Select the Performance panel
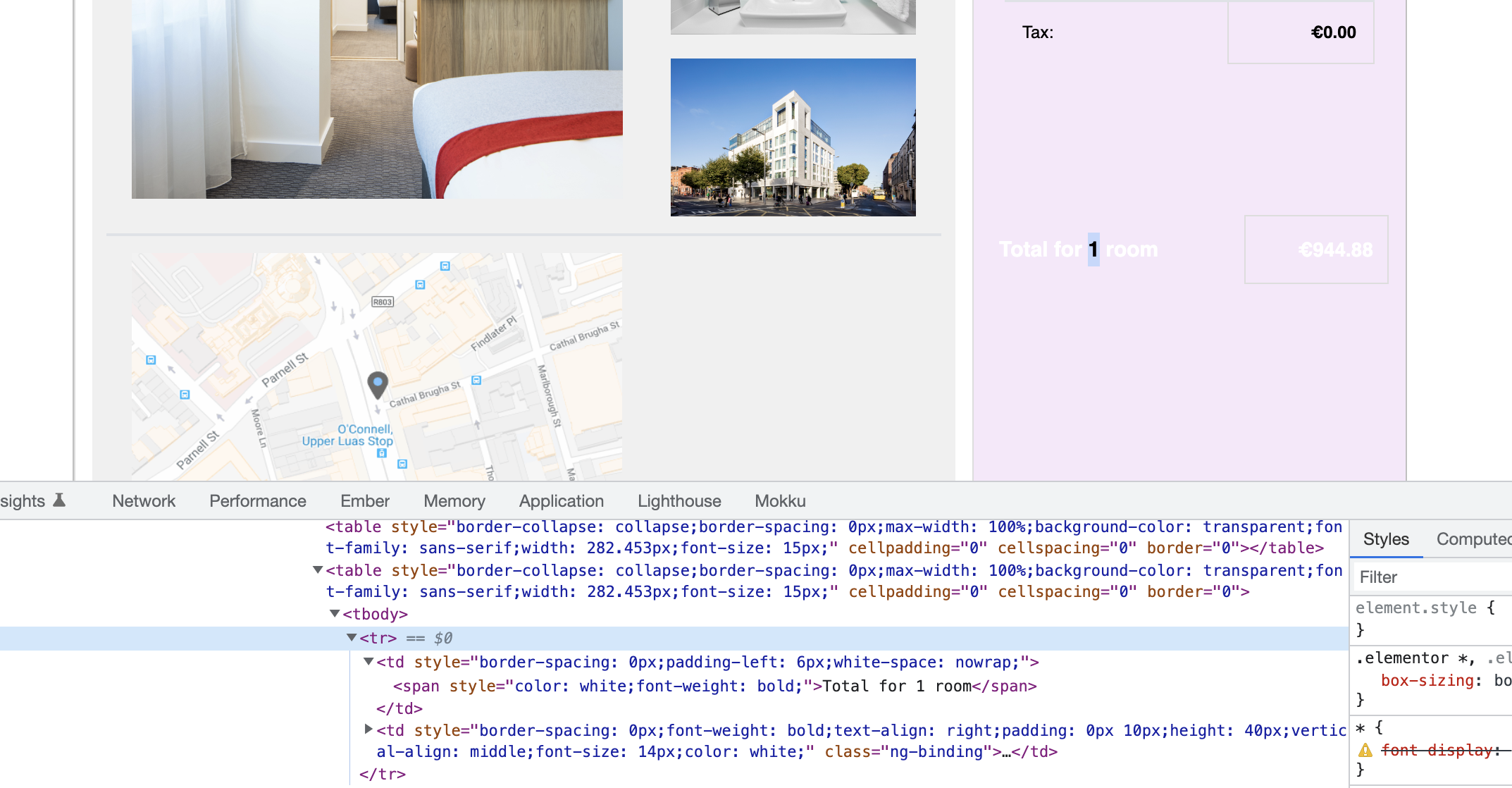The height and width of the screenshot is (788, 1512). click(257, 500)
